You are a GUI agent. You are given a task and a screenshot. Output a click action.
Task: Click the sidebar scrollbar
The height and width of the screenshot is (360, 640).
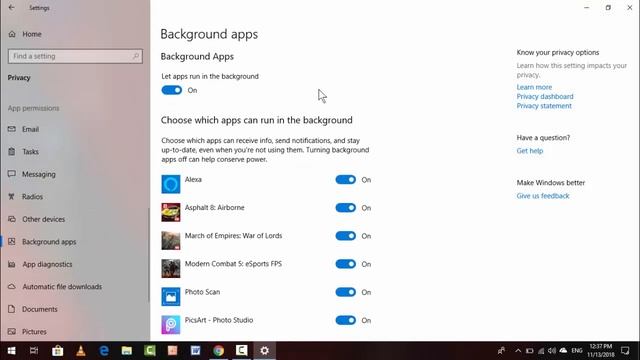click(149, 255)
